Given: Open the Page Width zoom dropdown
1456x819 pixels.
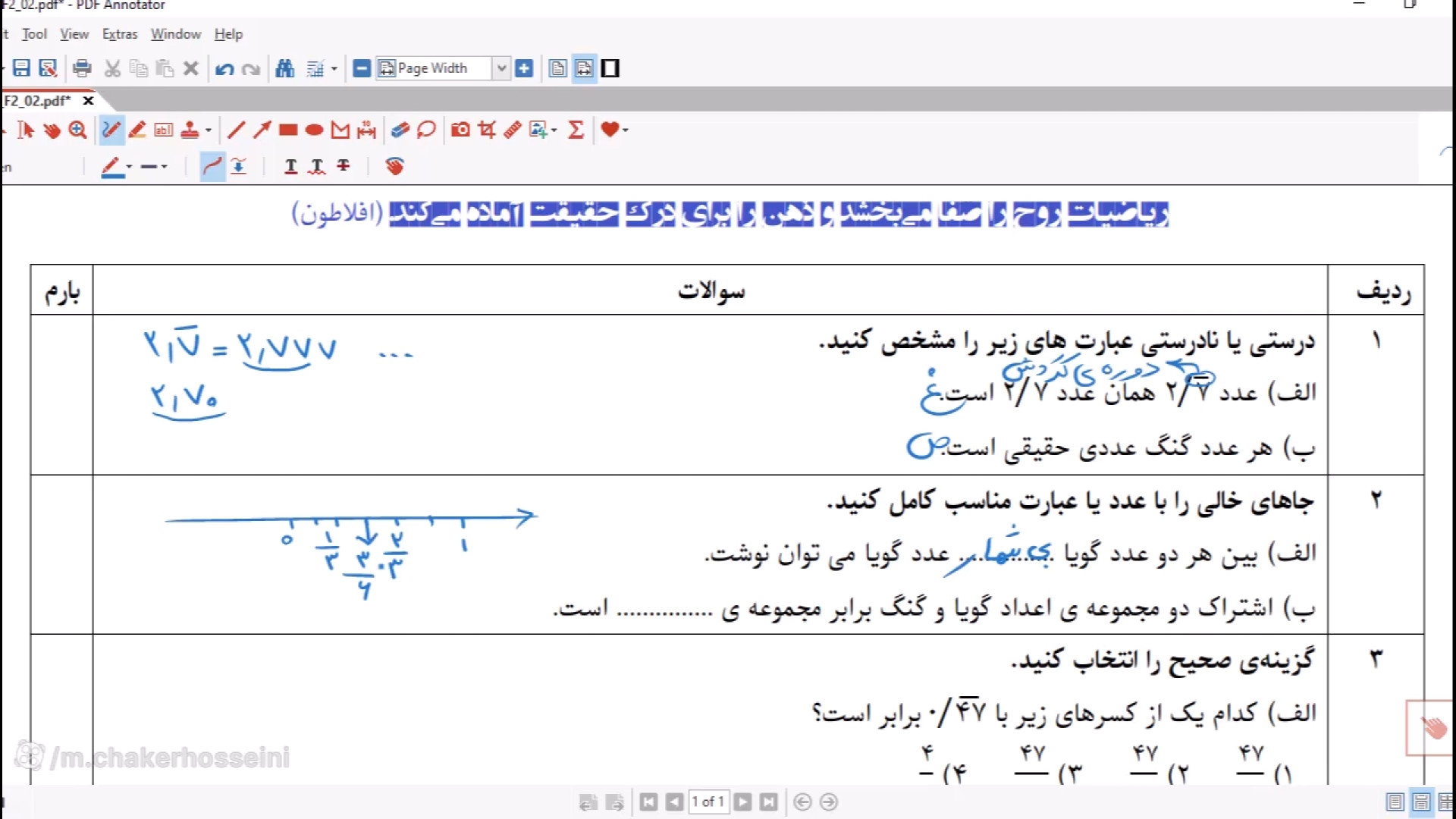Looking at the screenshot, I should pyautogui.click(x=501, y=68).
